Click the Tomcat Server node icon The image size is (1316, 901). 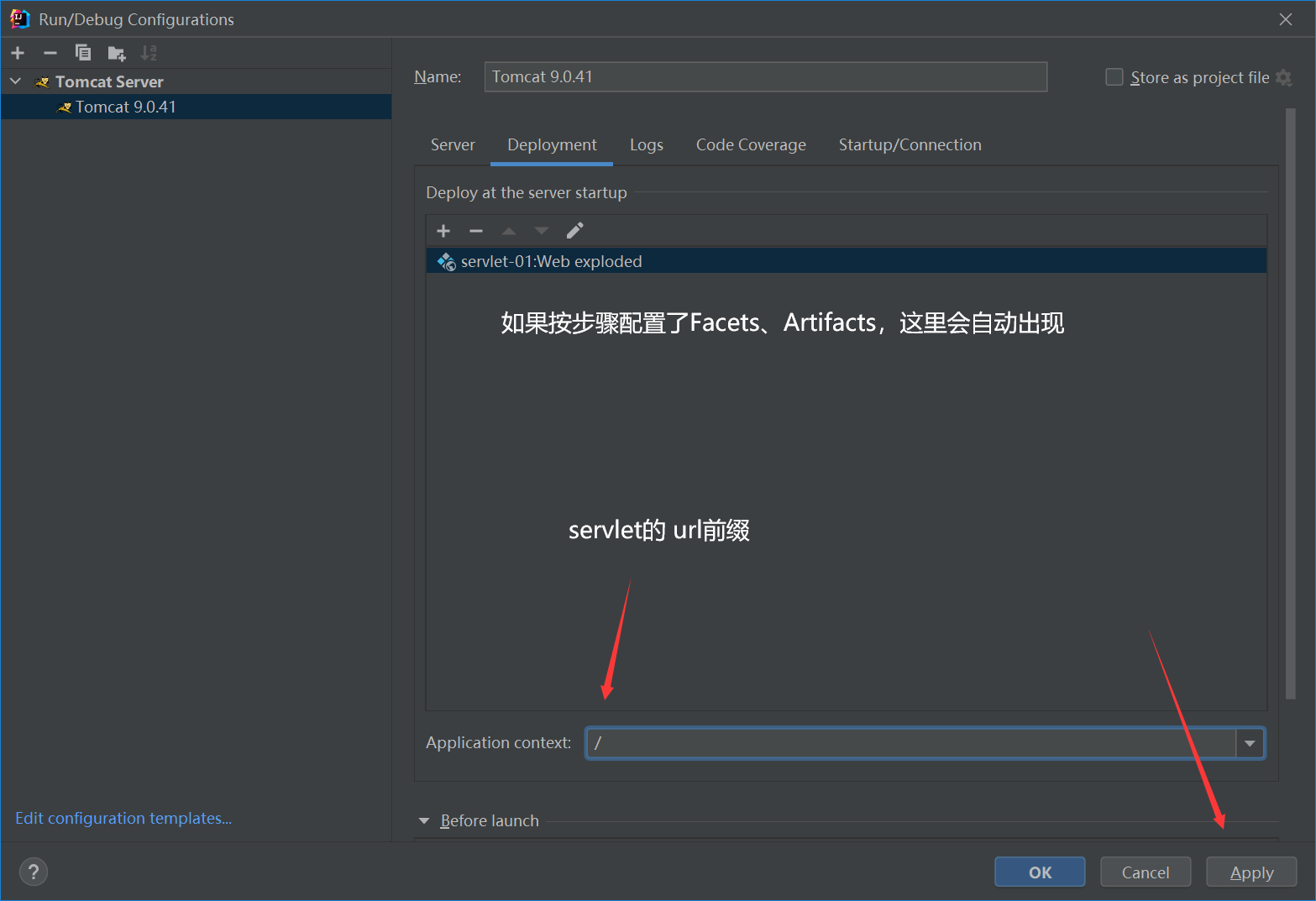[x=43, y=81]
